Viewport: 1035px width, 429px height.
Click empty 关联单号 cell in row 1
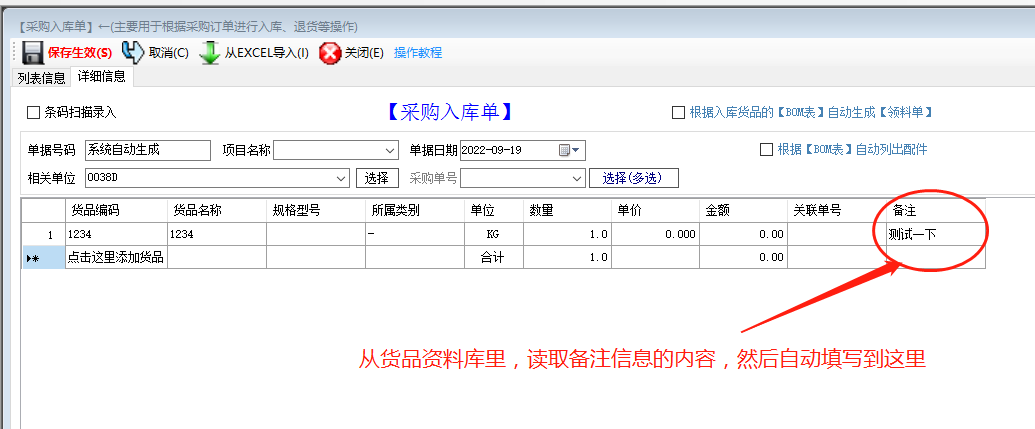pyautogui.click(x=837, y=234)
